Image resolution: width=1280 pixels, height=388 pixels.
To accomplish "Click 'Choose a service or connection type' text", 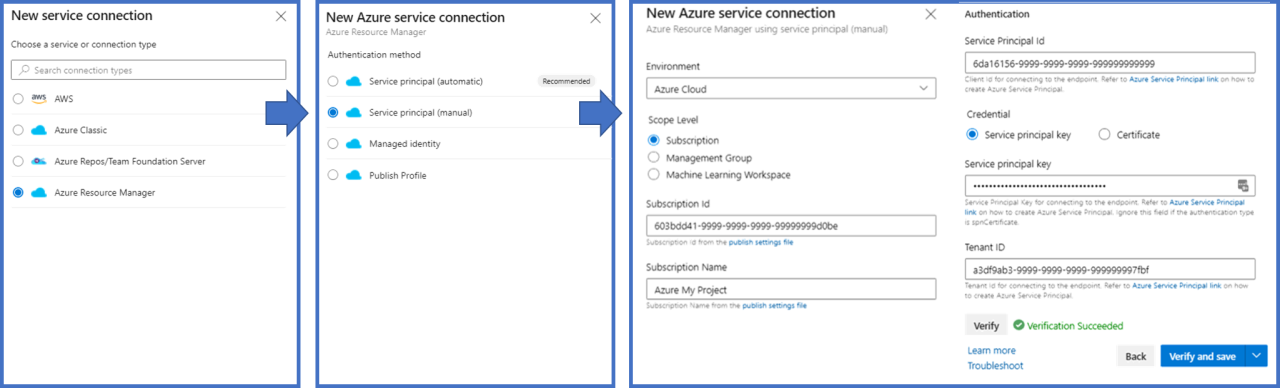I will click(83, 44).
